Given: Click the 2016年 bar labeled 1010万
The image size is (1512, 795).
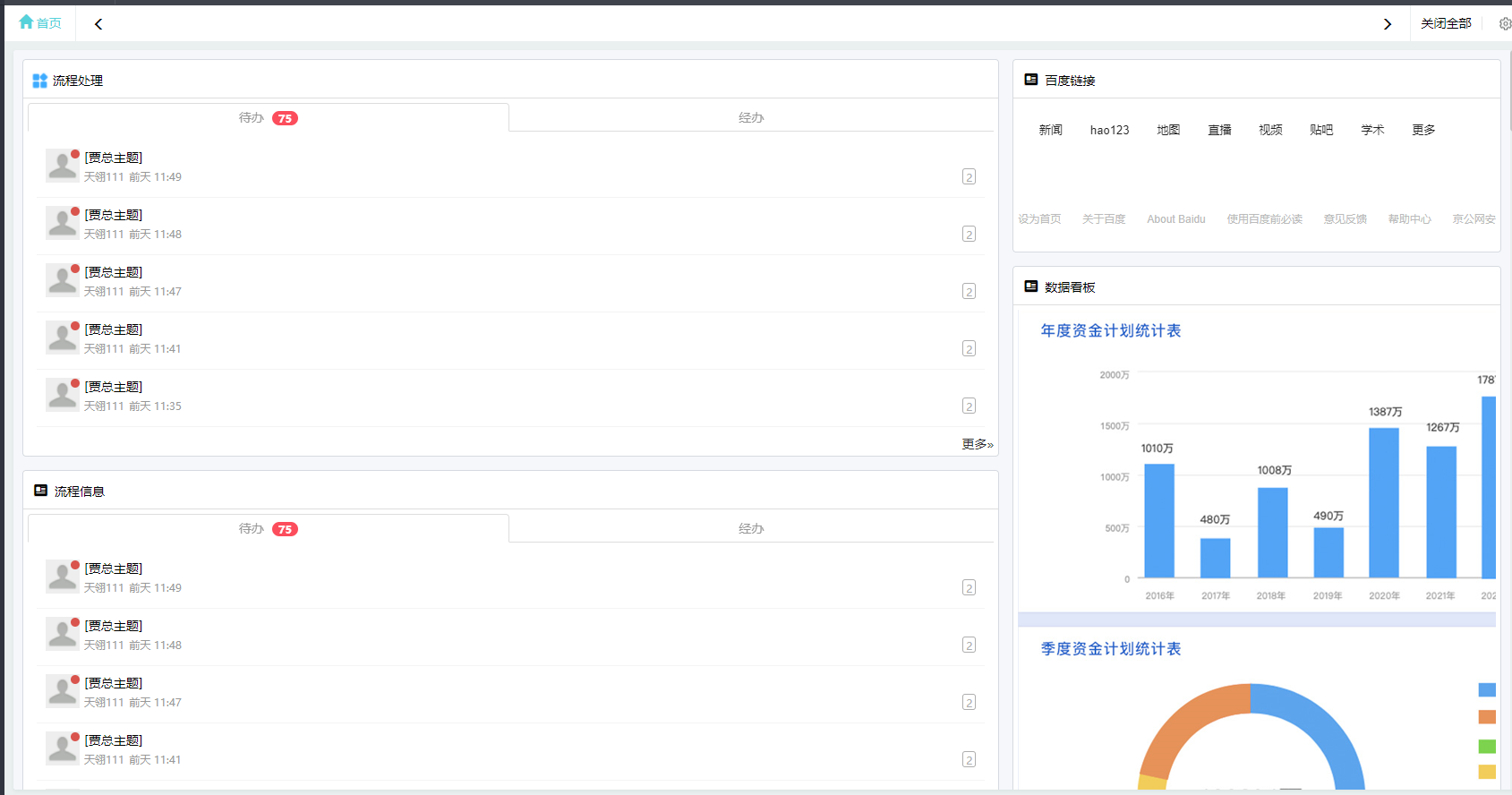Looking at the screenshot, I should [1159, 521].
